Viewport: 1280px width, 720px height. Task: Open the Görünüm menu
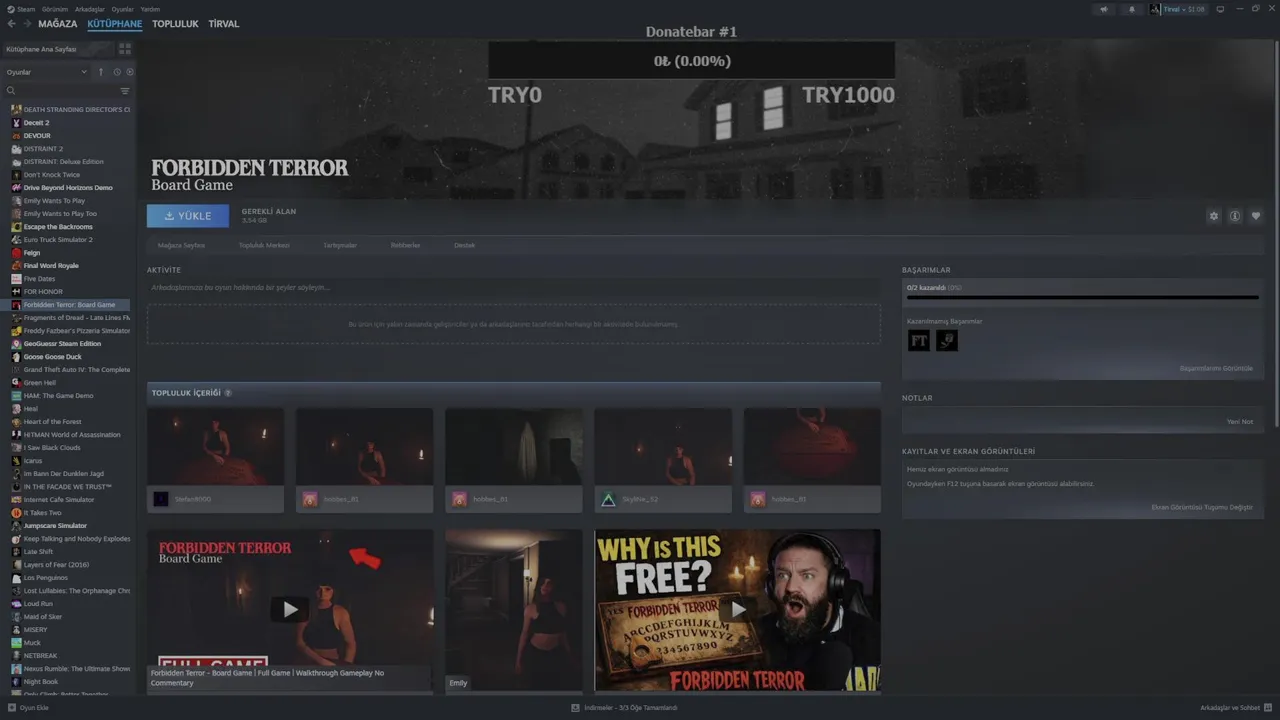click(55, 9)
